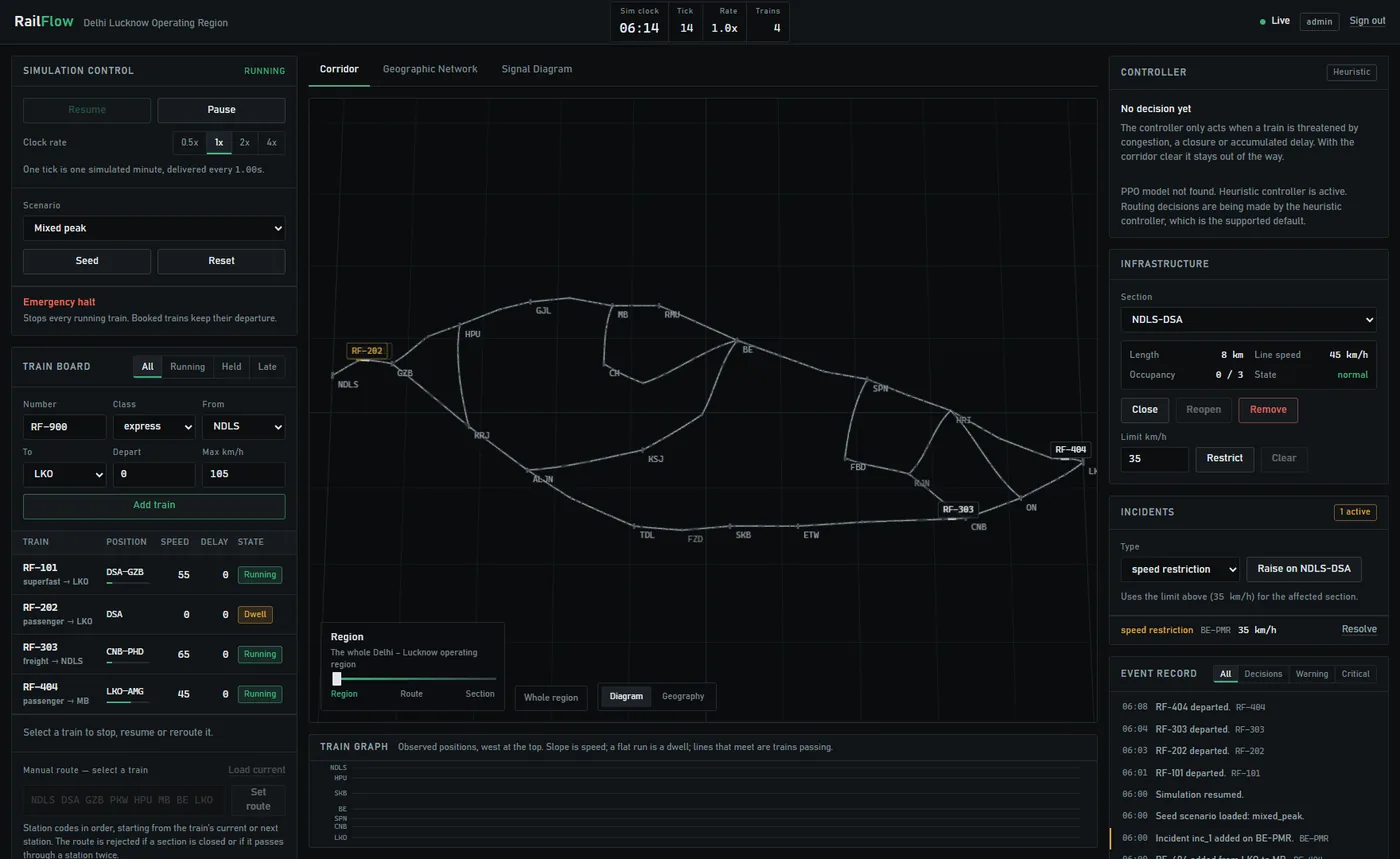This screenshot has height=859, width=1400.
Task: Filter event record by Critical
Action: click(x=1355, y=674)
